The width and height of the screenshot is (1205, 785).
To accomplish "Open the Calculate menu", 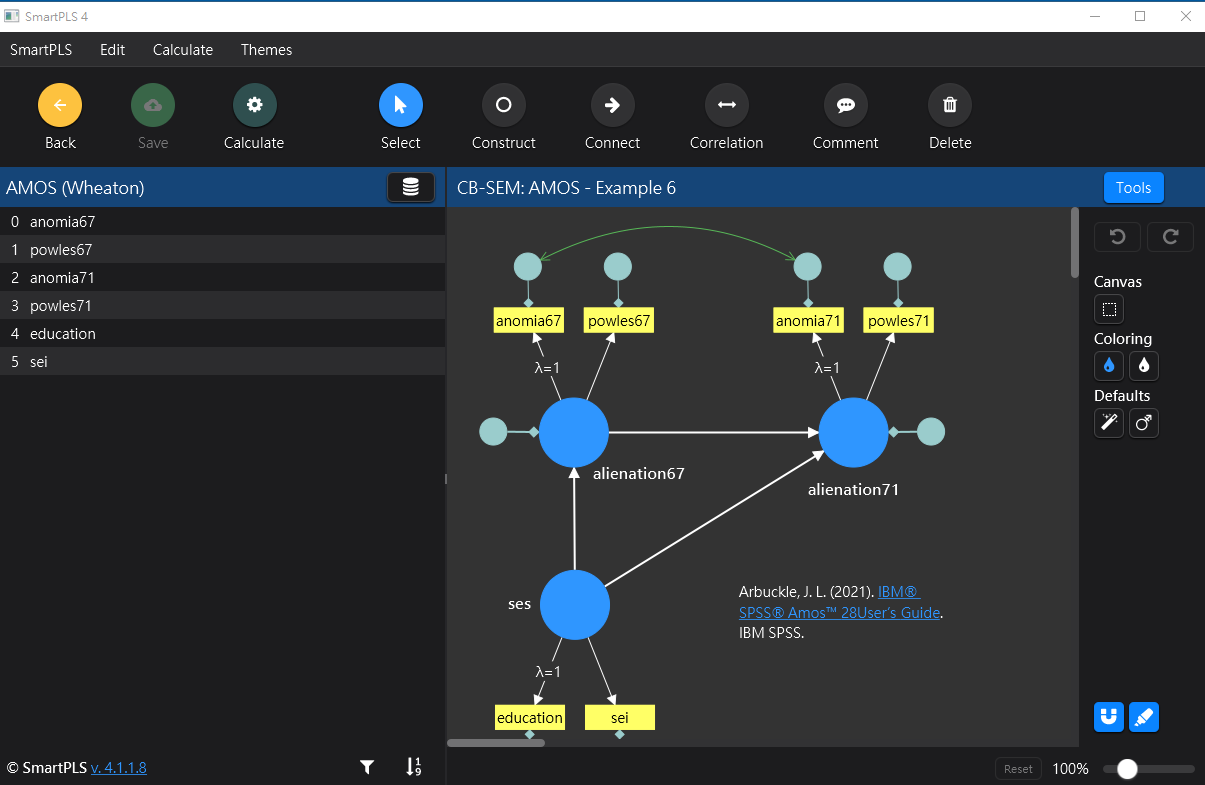I will click(x=183, y=50).
